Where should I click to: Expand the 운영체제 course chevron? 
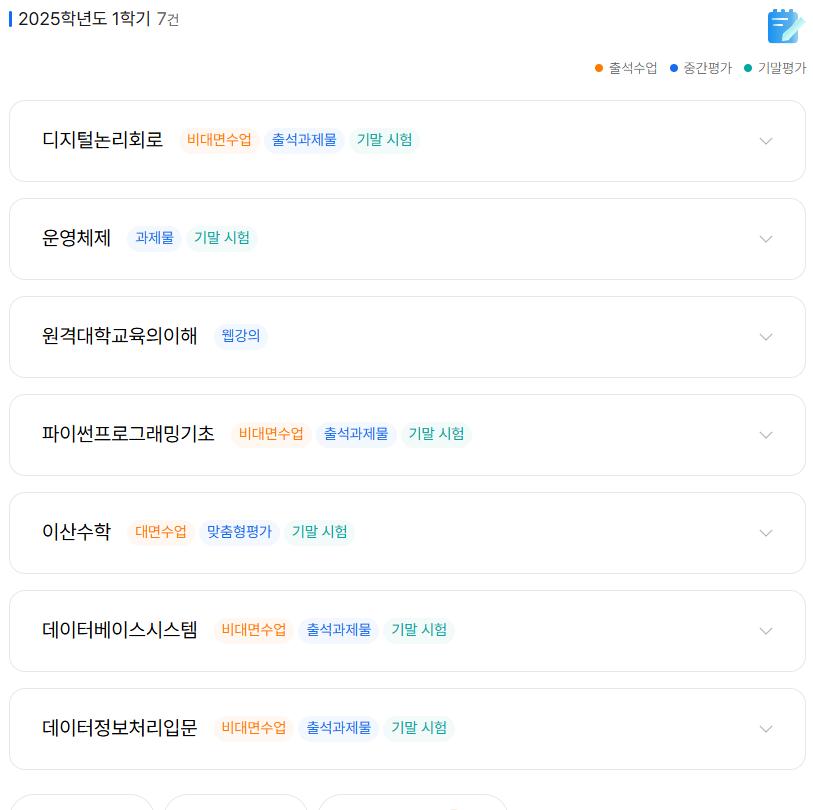[x=766, y=239]
